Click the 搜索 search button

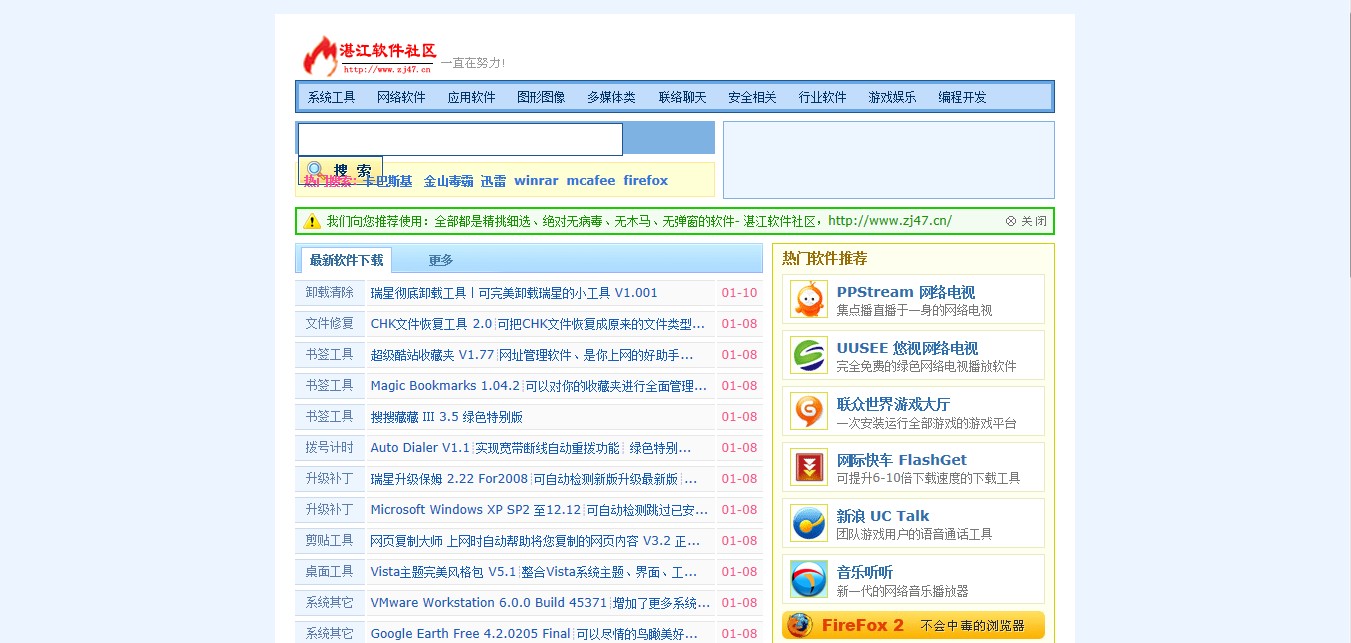(x=340, y=170)
